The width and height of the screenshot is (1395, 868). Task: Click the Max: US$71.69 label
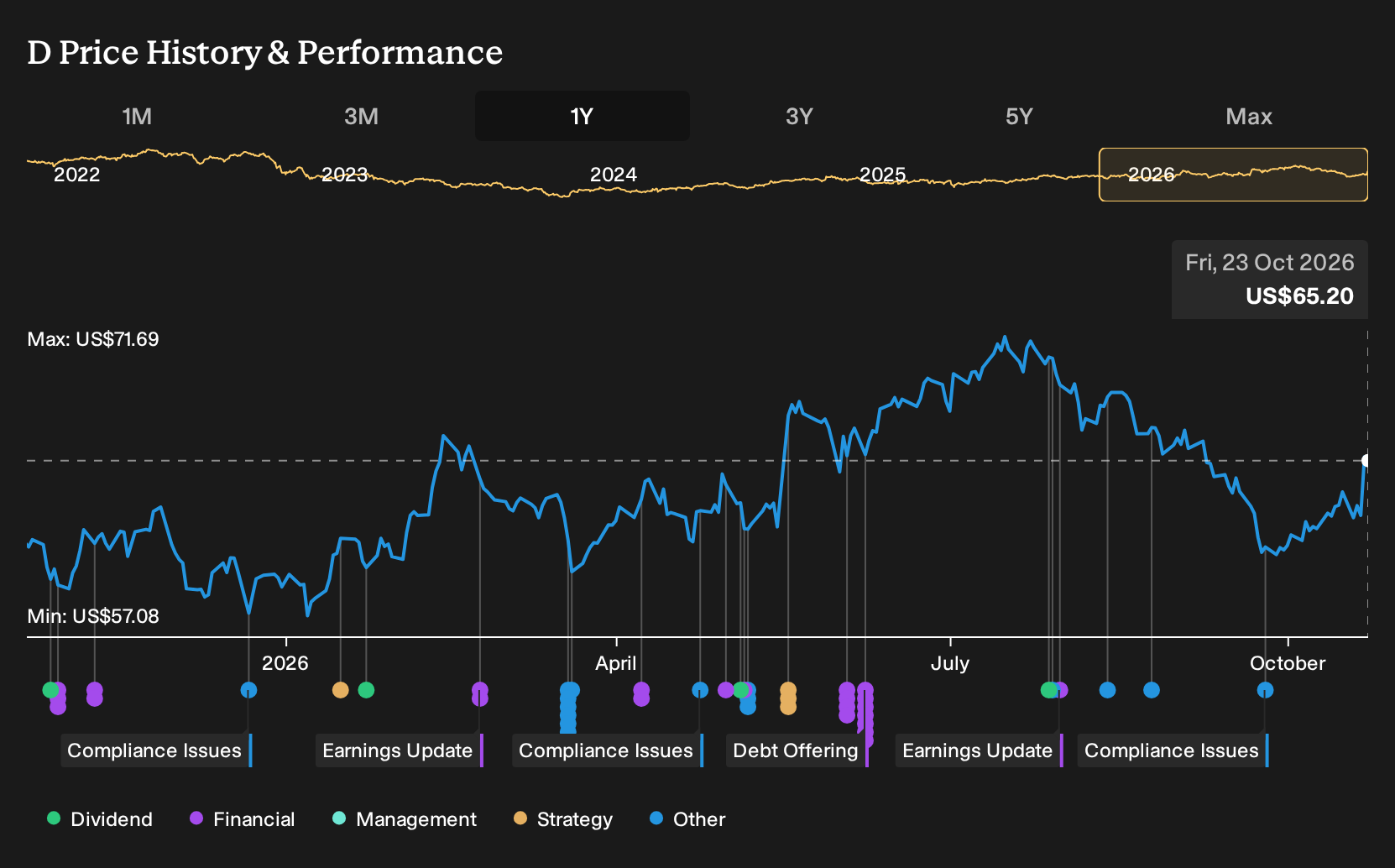(93, 339)
